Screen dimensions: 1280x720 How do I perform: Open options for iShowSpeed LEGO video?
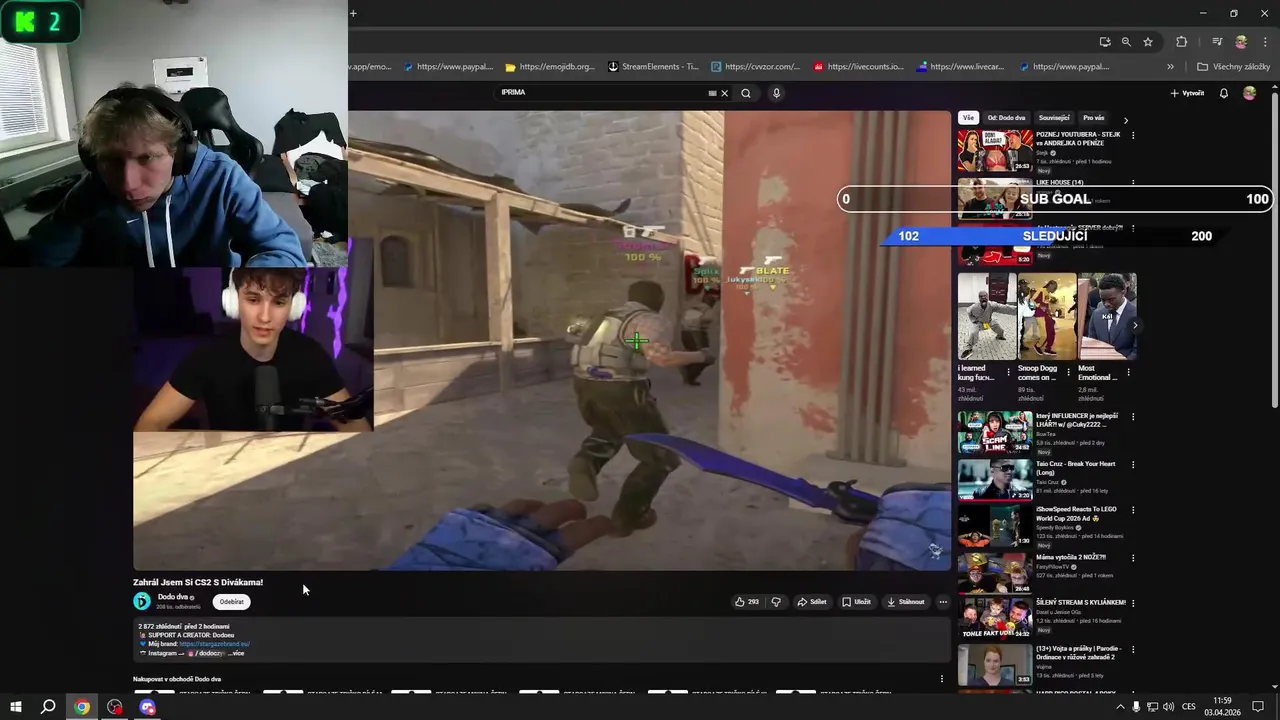1133,510
